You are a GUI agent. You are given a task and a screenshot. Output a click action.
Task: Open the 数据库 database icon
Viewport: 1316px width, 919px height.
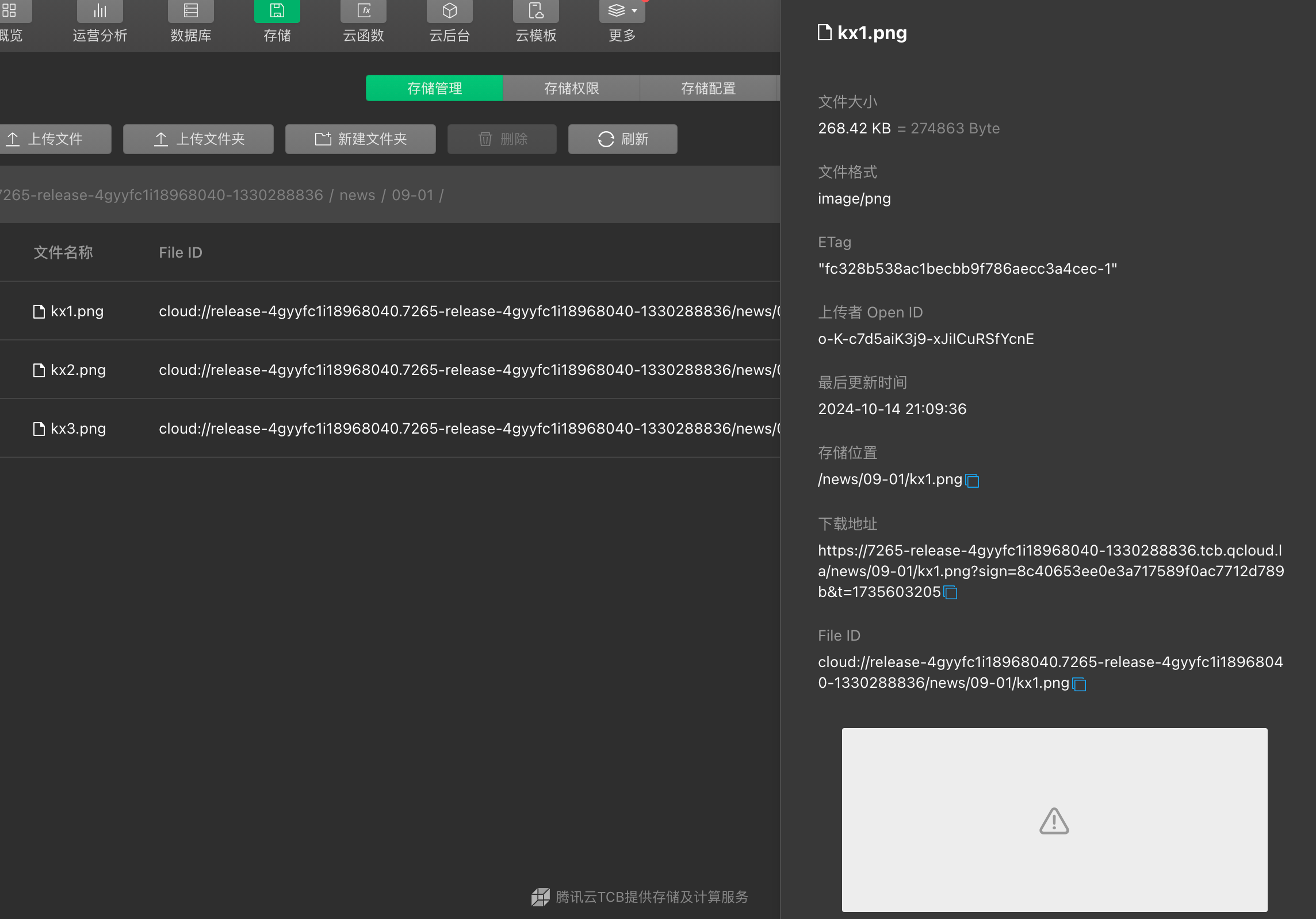190,11
